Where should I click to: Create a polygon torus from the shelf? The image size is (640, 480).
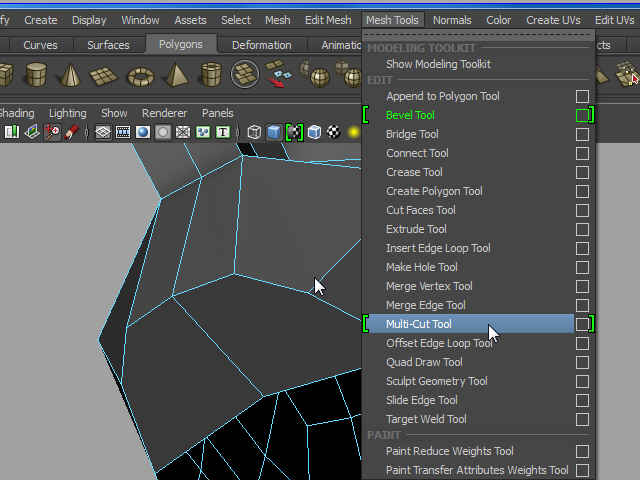click(141, 75)
